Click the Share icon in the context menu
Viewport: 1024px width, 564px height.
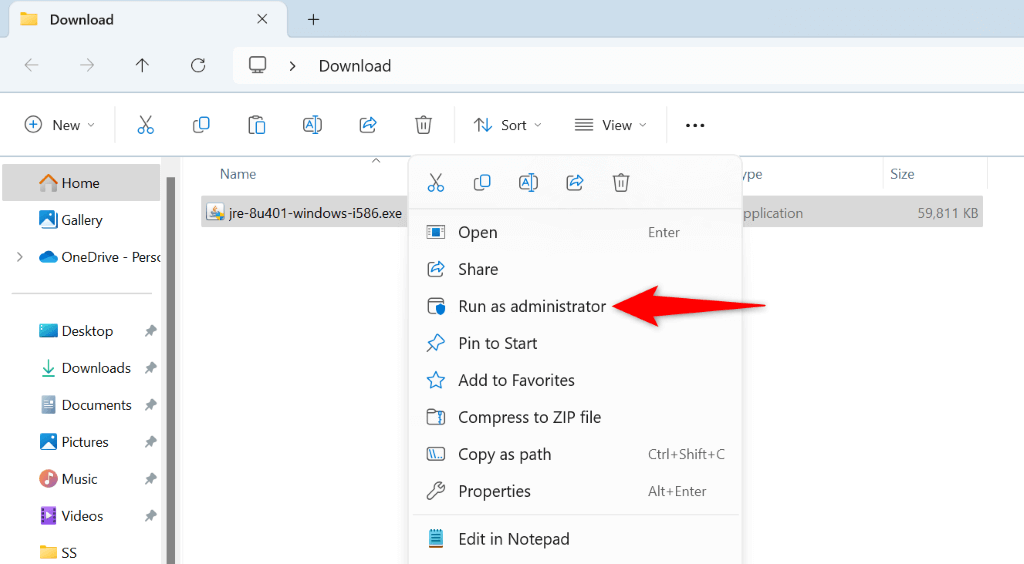click(x=575, y=182)
